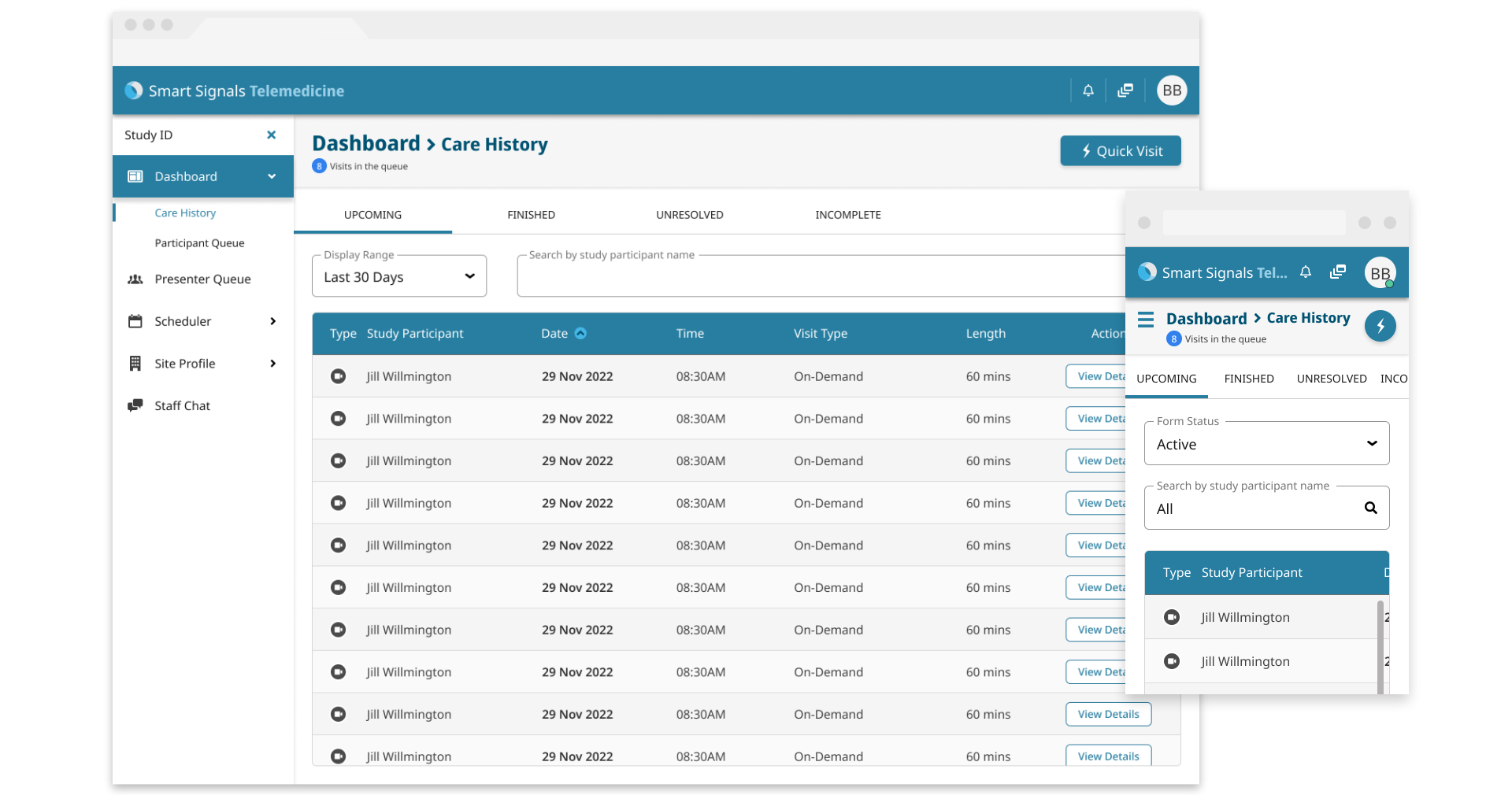Click View Details on the last visit row

1108,756
